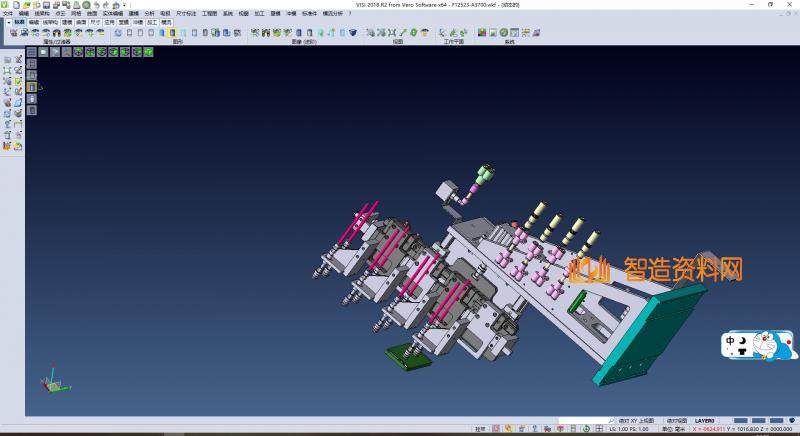This screenshot has height=436, width=800.
Task: Switch to the 标准 ribbon tab
Action: pos(18,21)
